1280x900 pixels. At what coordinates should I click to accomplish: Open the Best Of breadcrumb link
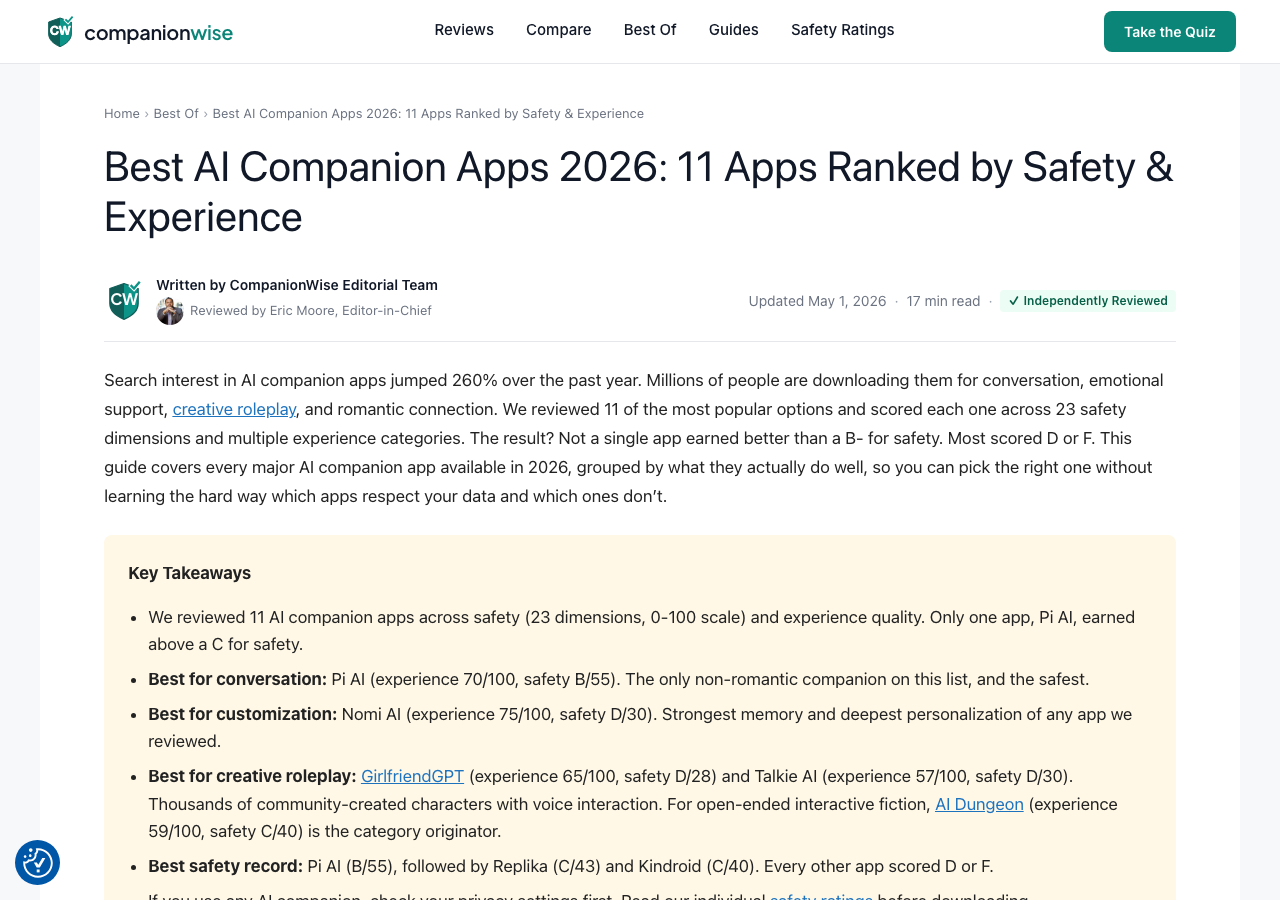(x=176, y=114)
